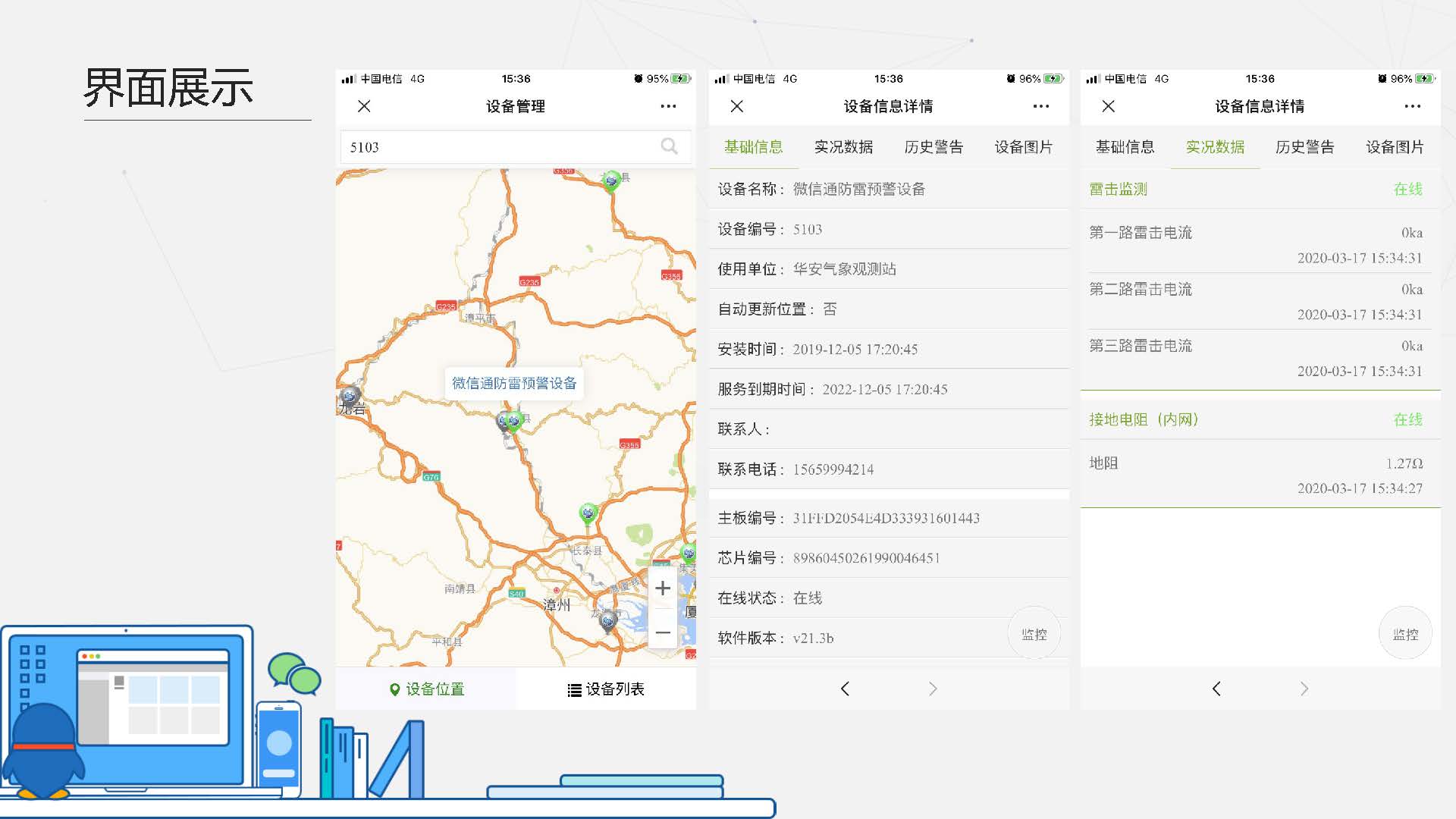Select 设备位置 bottom tab

[x=426, y=689]
